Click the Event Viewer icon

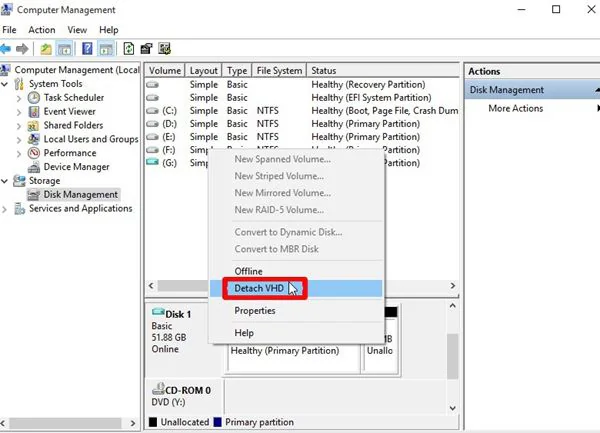pos(34,111)
